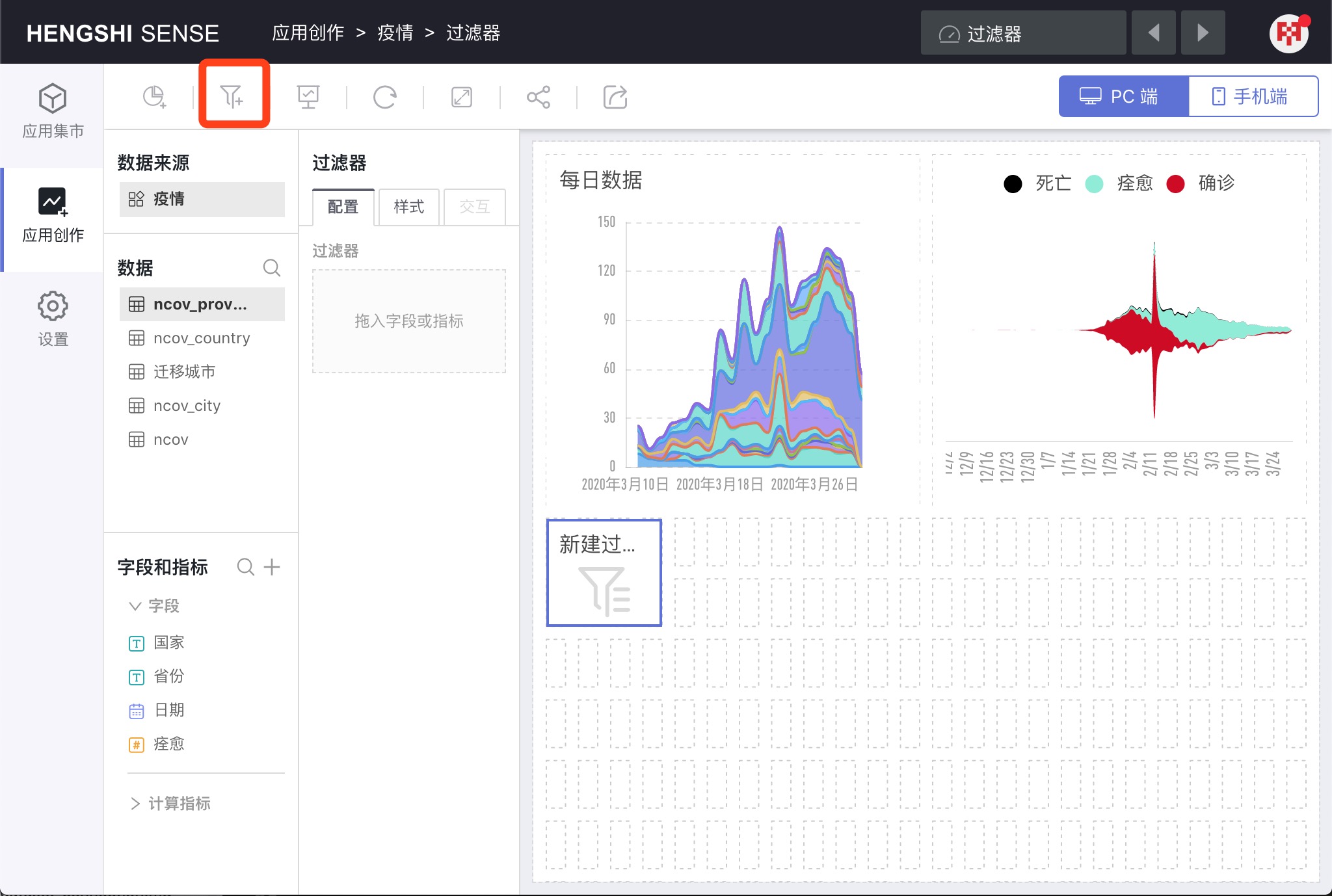The width and height of the screenshot is (1332, 896).
Task: Click 过滤器 in the breadcrumb
Action: click(473, 33)
